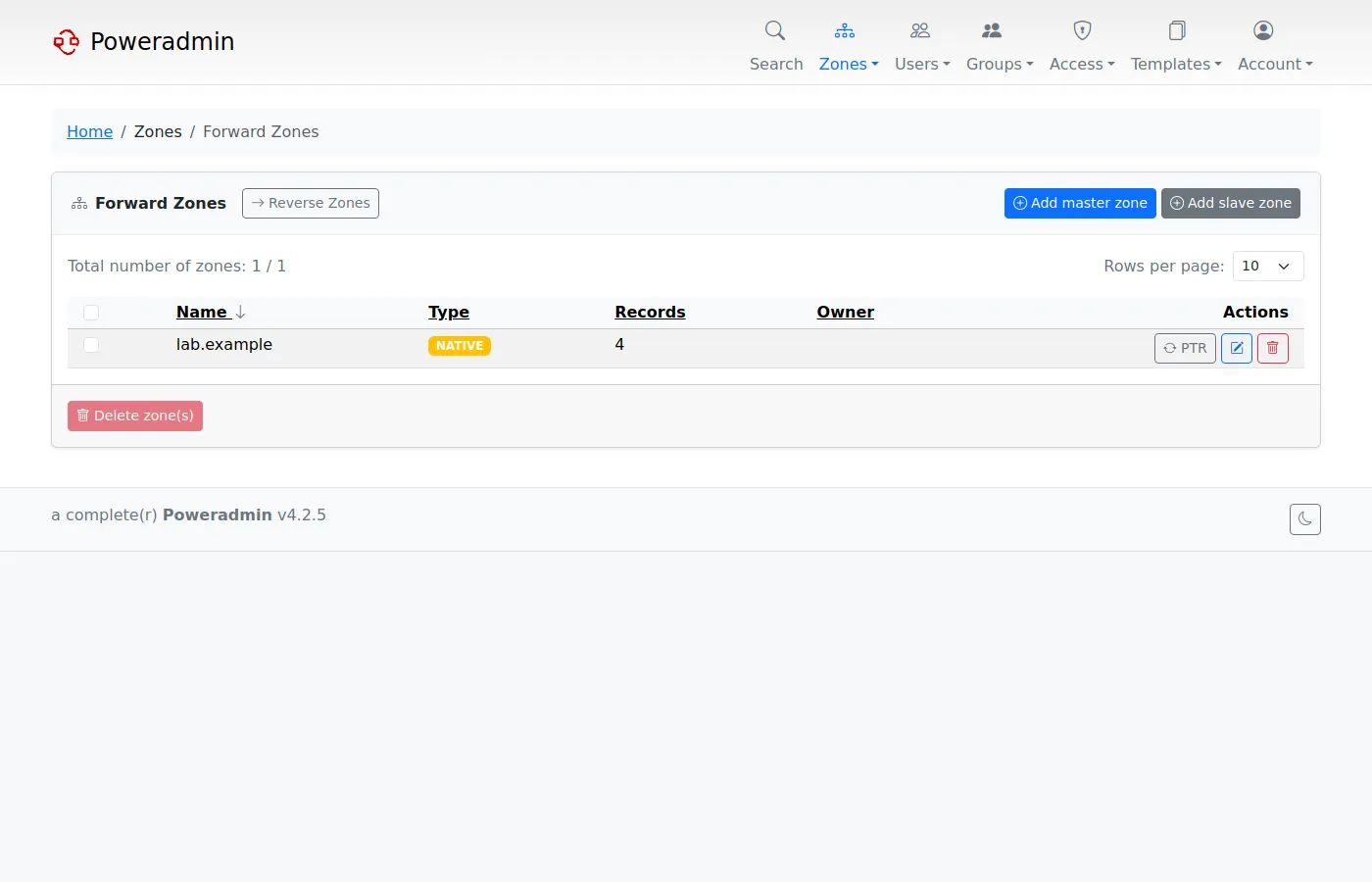Expand the Groups menu
1372x882 pixels.
point(1000,64)
